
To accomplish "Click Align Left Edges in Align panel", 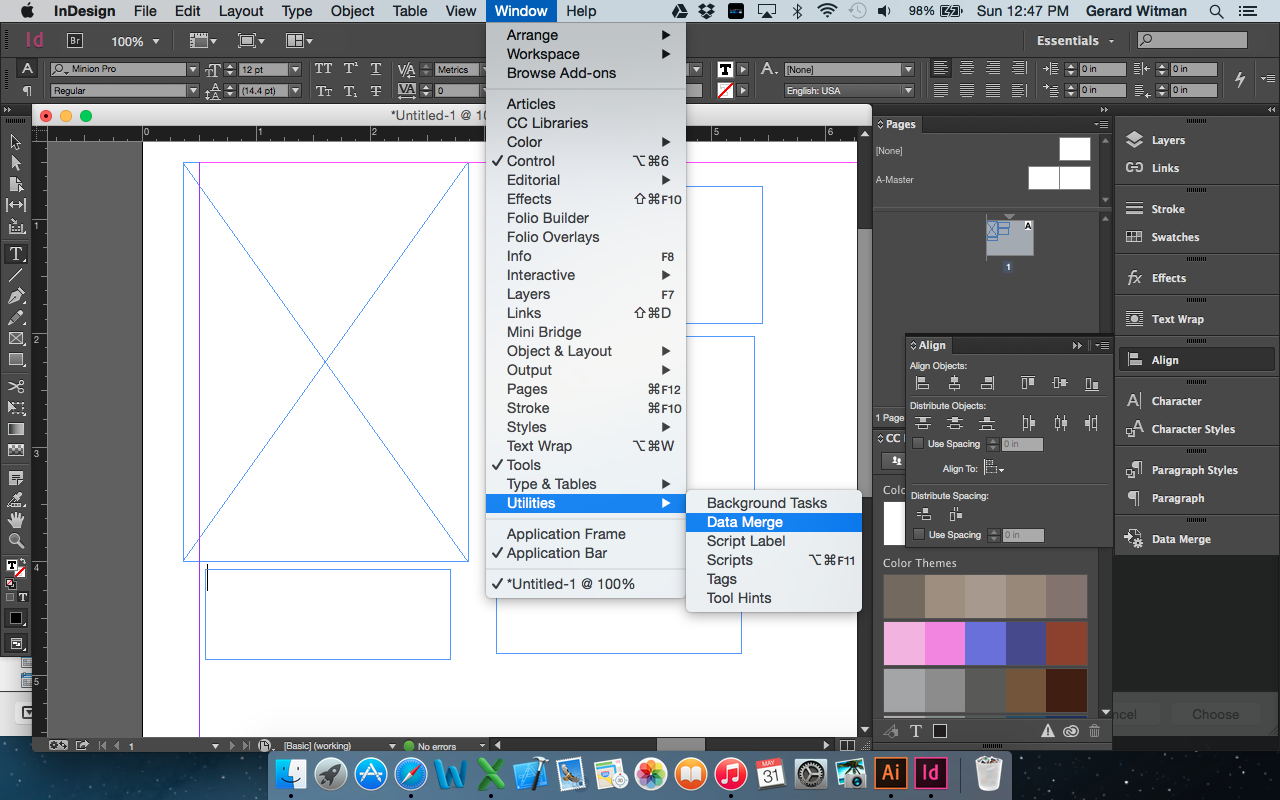I will pyautogui.click(x=923, y=383).
